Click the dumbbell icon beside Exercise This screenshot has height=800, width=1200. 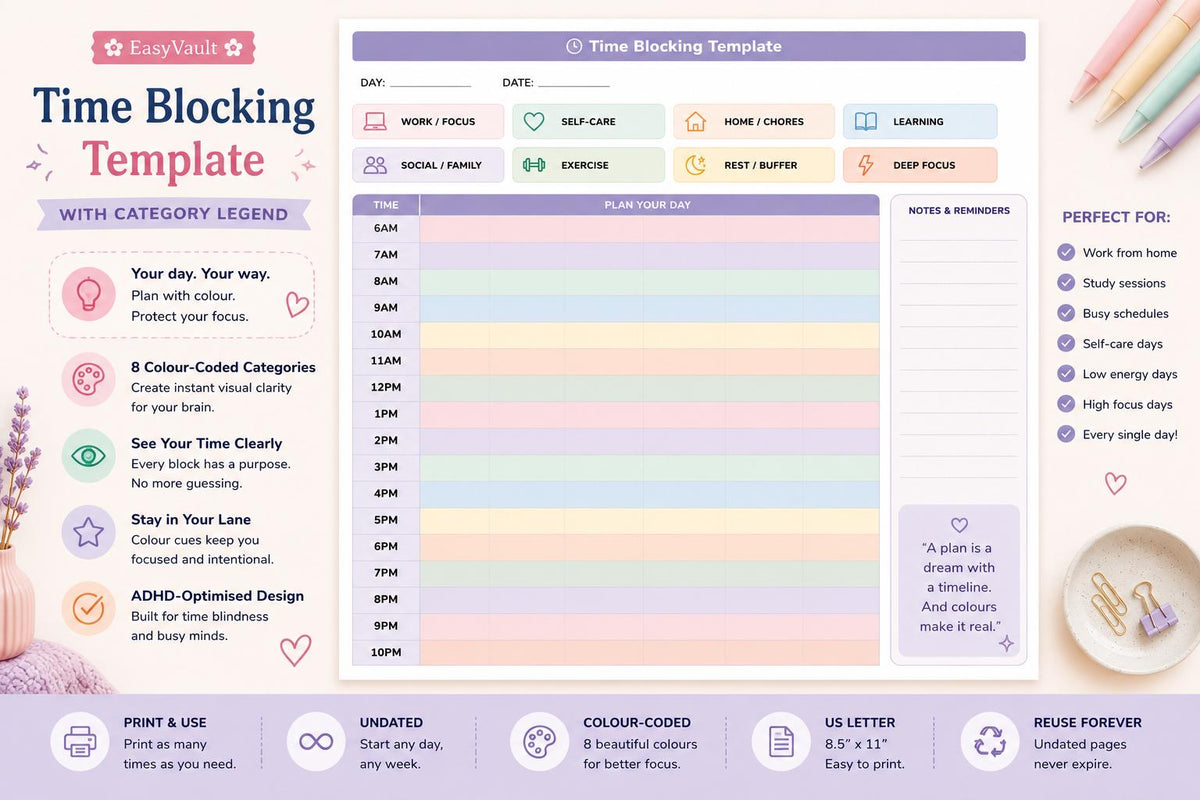point(534,165)
